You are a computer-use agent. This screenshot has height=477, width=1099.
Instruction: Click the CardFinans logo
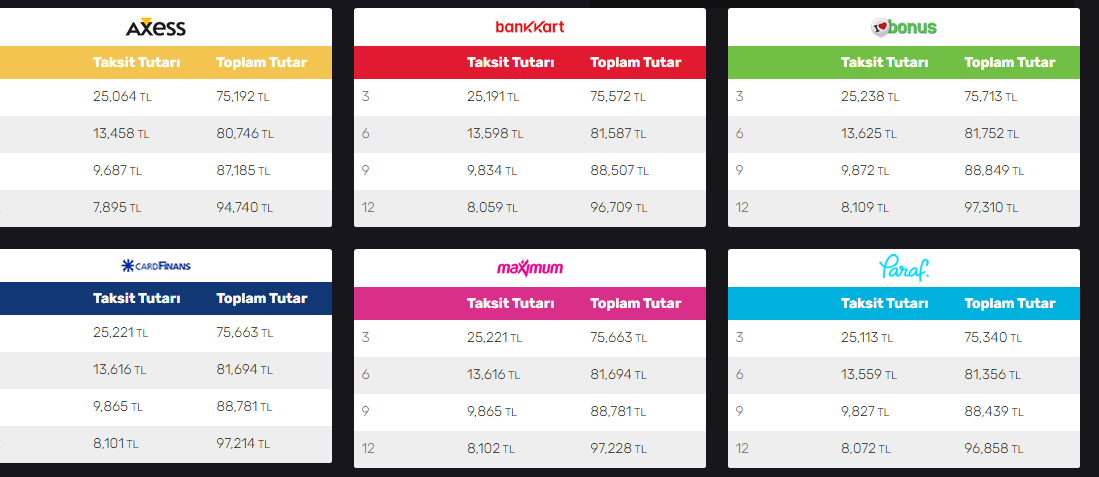pyautogui.click(x=156, y=266)
